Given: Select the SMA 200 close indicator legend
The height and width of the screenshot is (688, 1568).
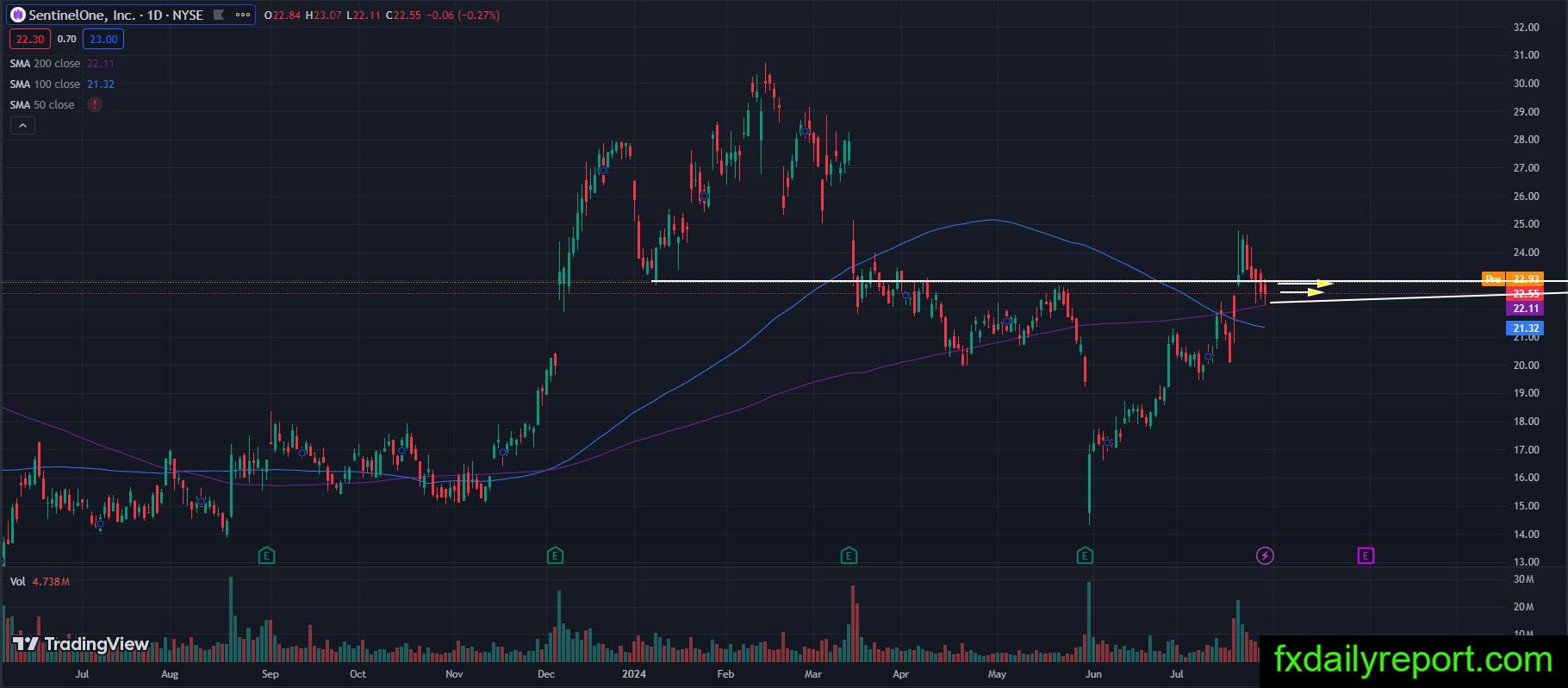Looking at the screenshot, I should point(45,64).
